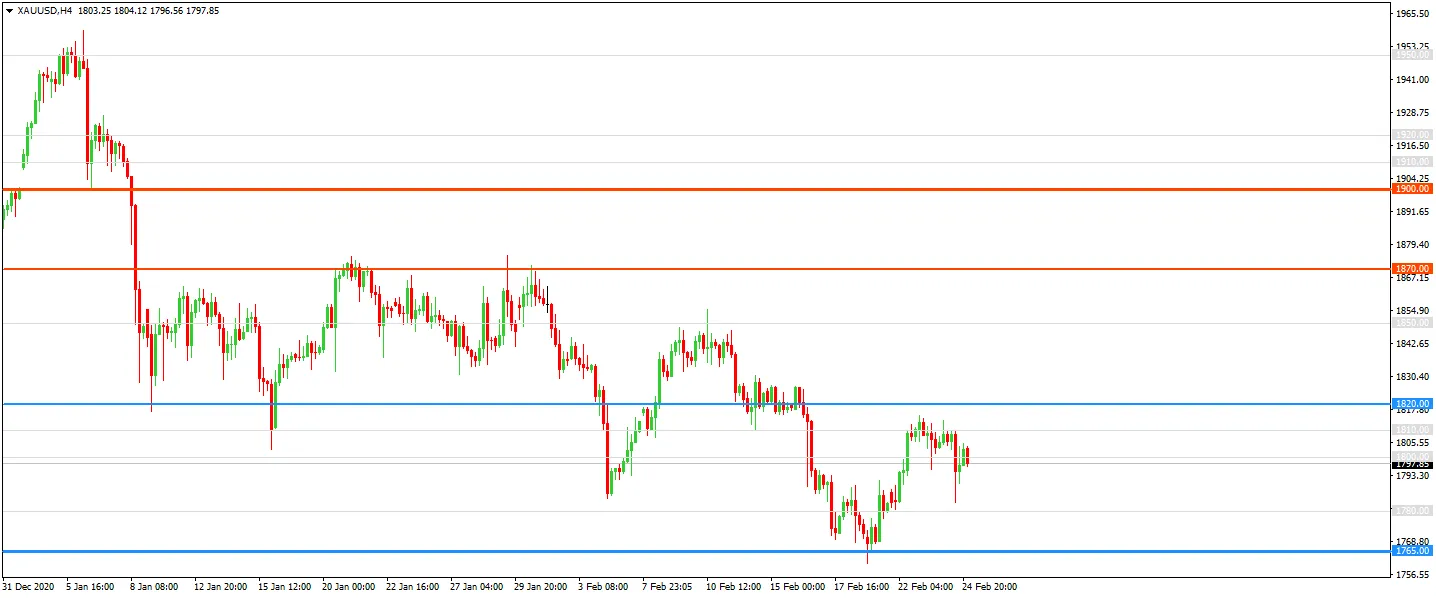Click the gray 1920.00 level label
Screen dimensions: 1436x598
click(1413, 134)
